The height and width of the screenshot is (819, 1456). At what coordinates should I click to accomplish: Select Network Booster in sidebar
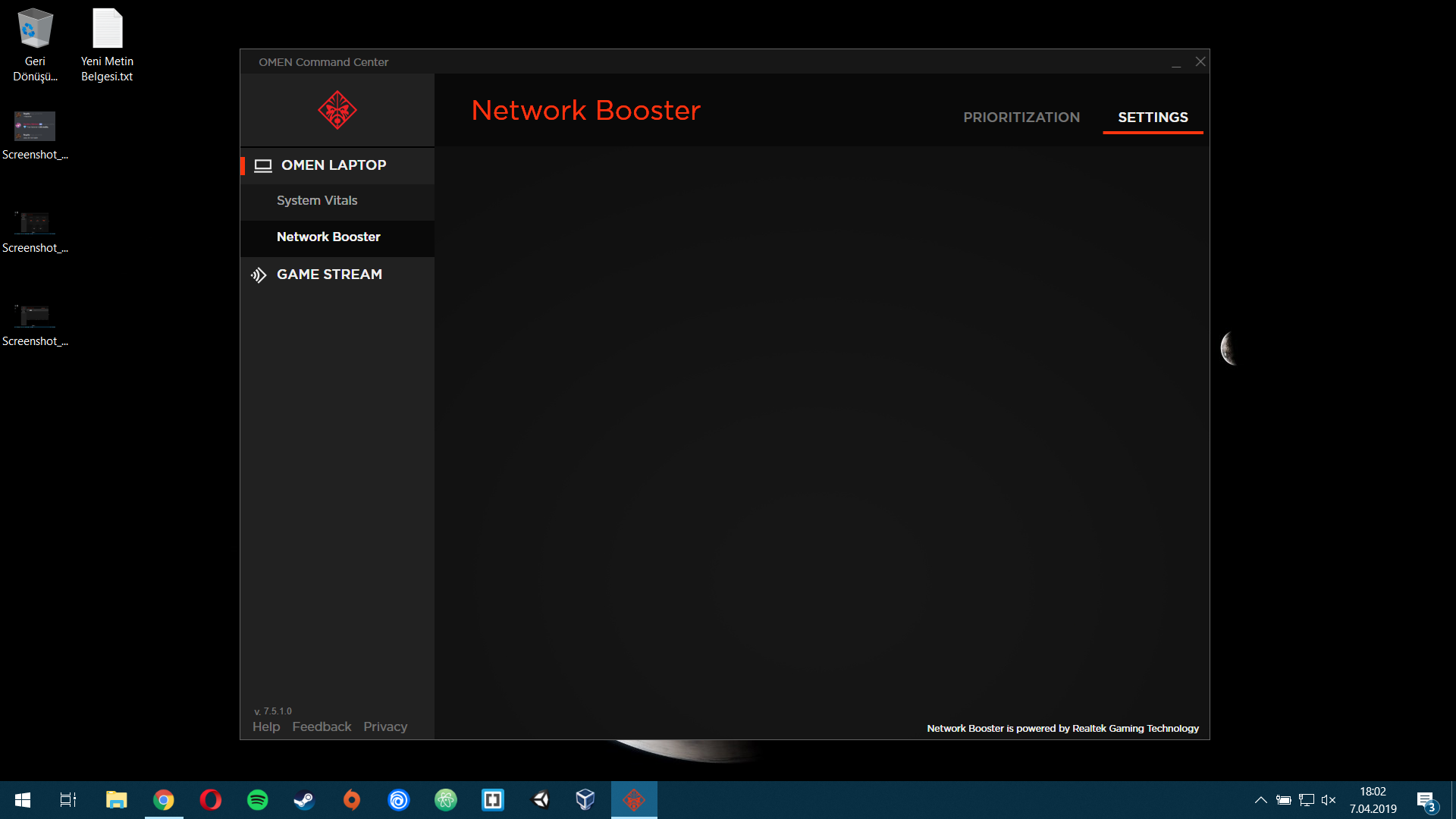(328, 237)
